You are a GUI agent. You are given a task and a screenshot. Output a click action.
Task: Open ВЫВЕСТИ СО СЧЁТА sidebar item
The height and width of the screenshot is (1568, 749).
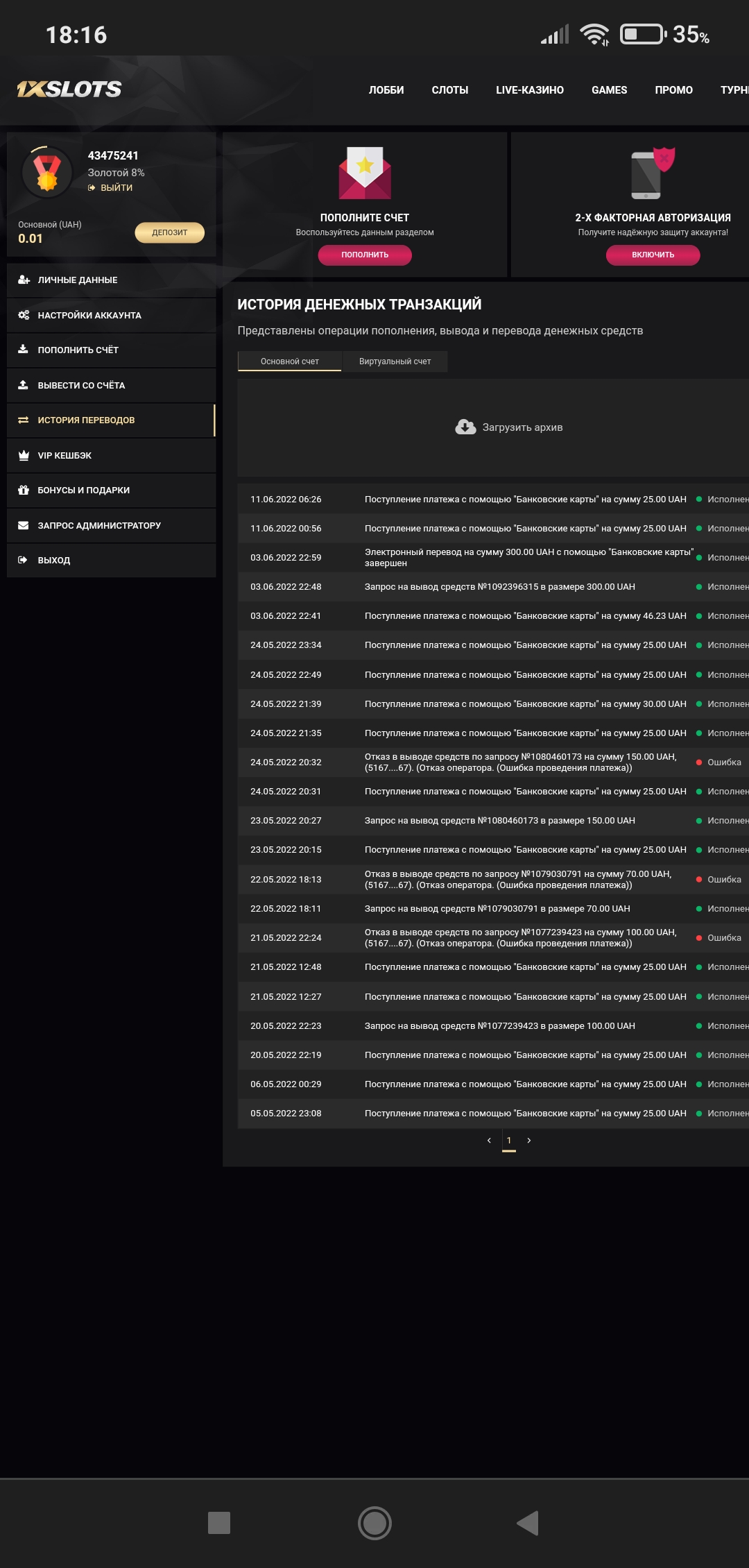pyautogui.click(x=81, y=386)
